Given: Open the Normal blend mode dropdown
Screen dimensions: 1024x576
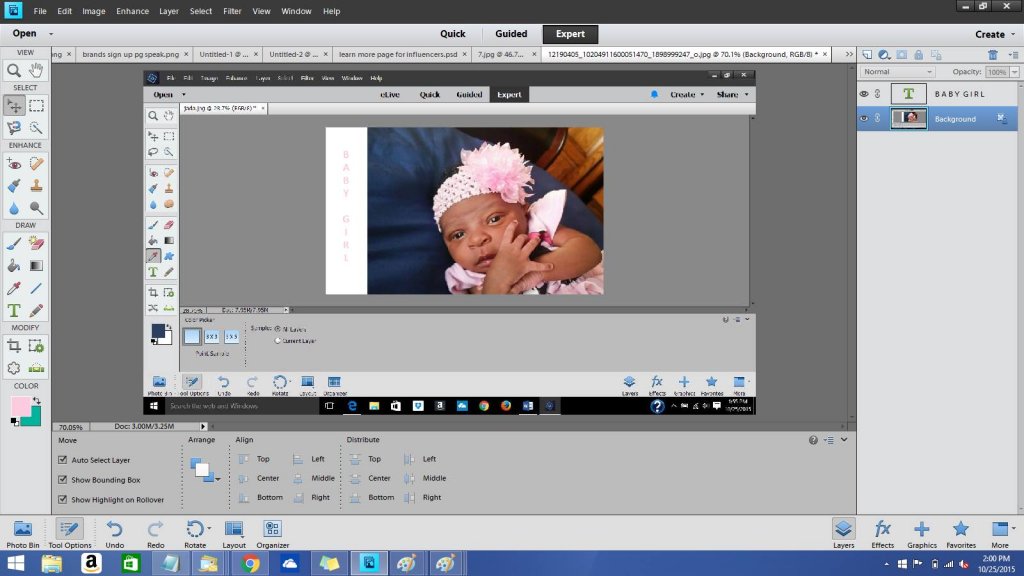Looking at the screenshot, I should (898, 72).
